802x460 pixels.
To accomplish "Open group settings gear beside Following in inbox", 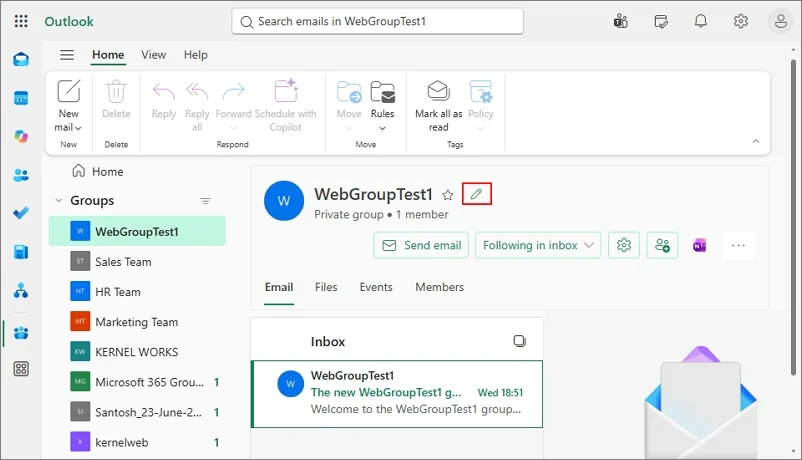I will (x=623, y=245).
